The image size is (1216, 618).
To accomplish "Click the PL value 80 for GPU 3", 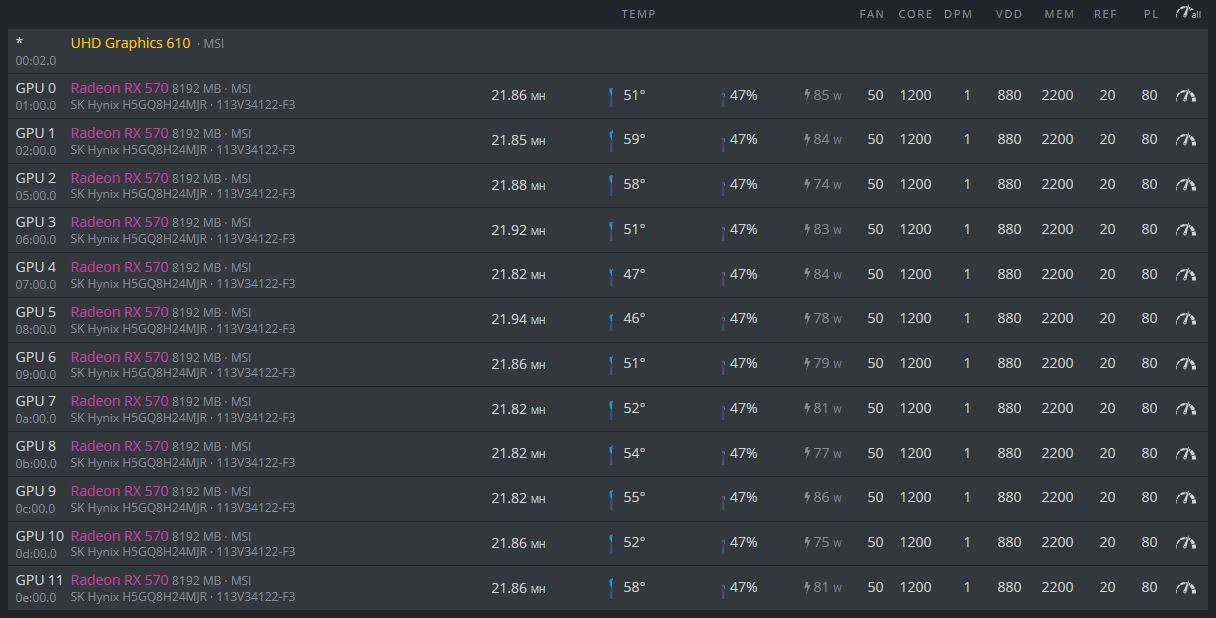I will coord(1149,230).
